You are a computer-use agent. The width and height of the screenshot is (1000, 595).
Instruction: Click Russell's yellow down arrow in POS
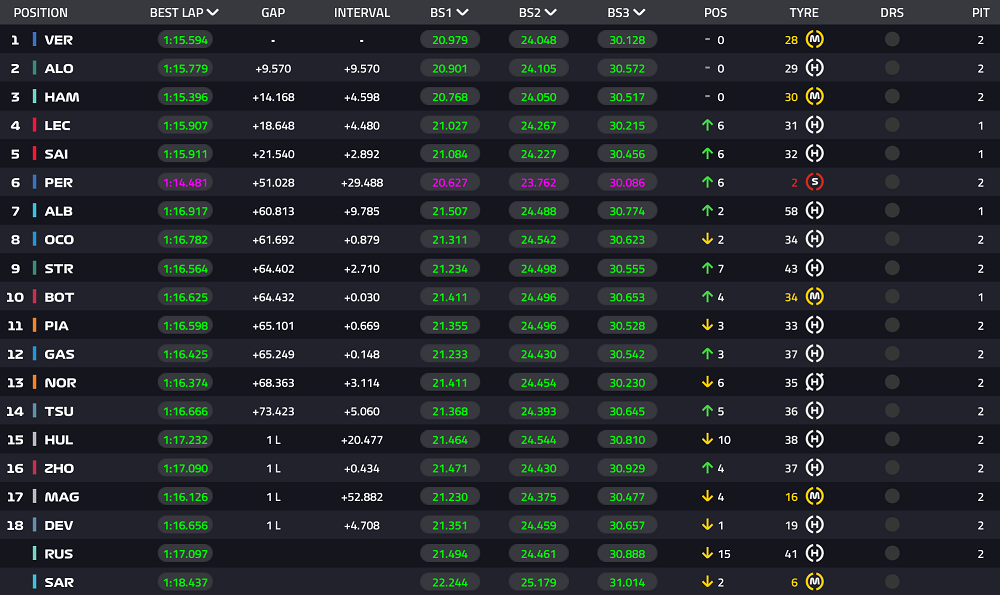coord(707,554)
